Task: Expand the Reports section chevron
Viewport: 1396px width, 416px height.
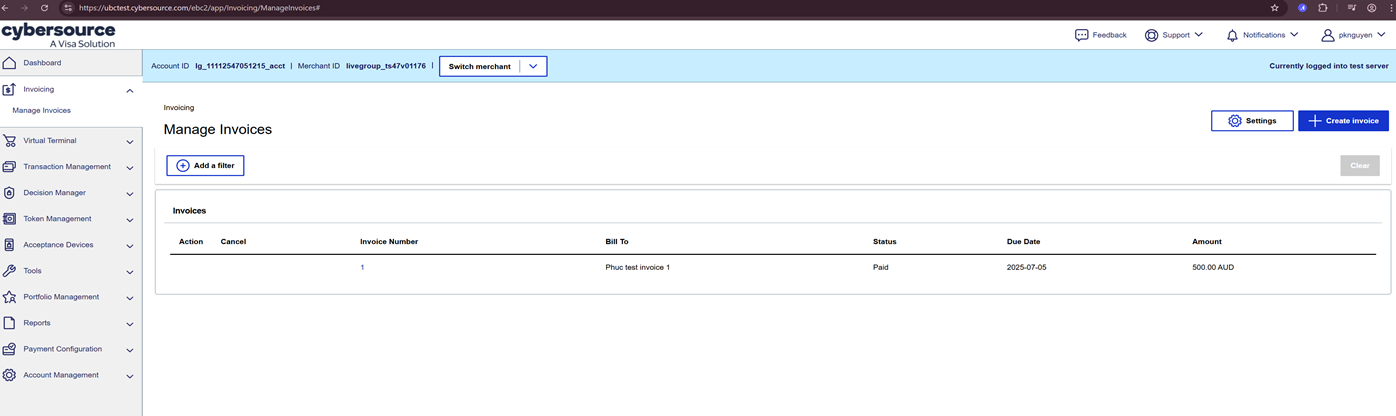Action: tap(130, 324)
